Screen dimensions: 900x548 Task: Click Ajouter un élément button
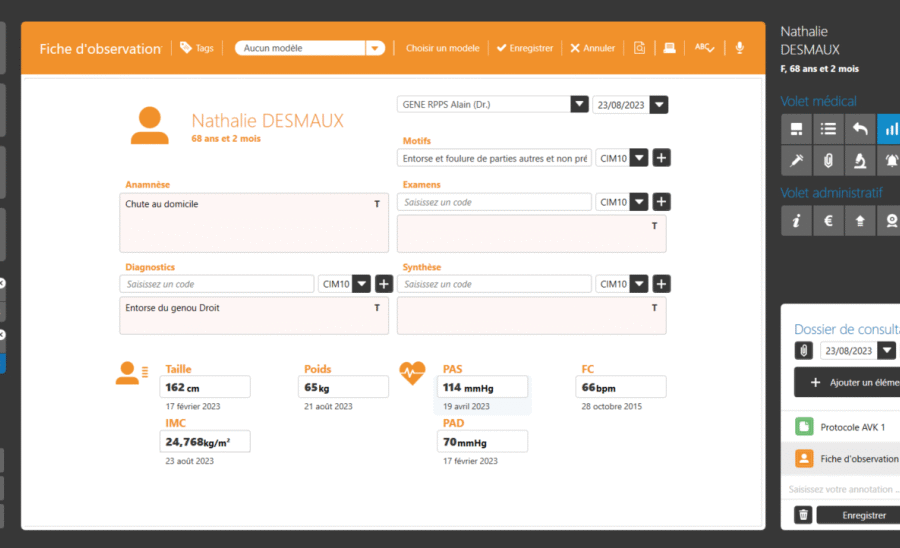847,382
